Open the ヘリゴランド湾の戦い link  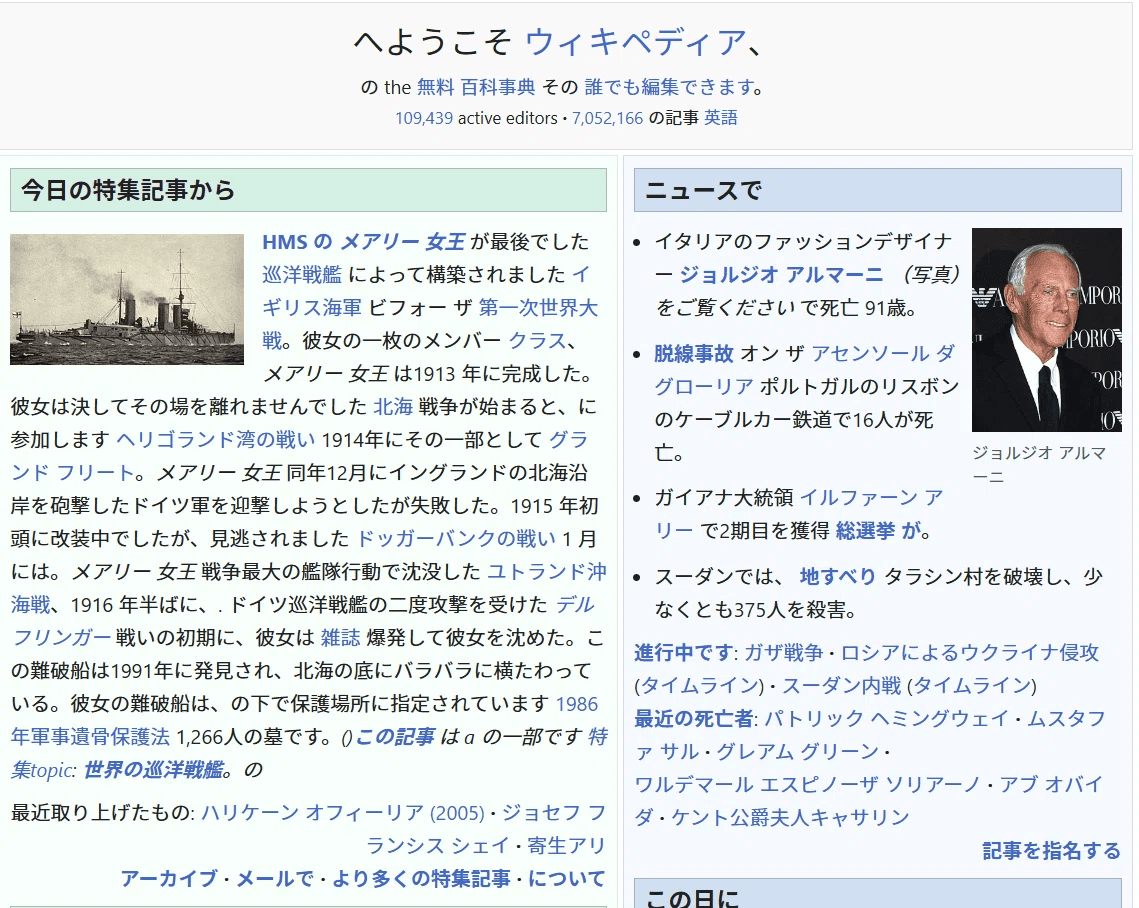click(x=216, y=439)
